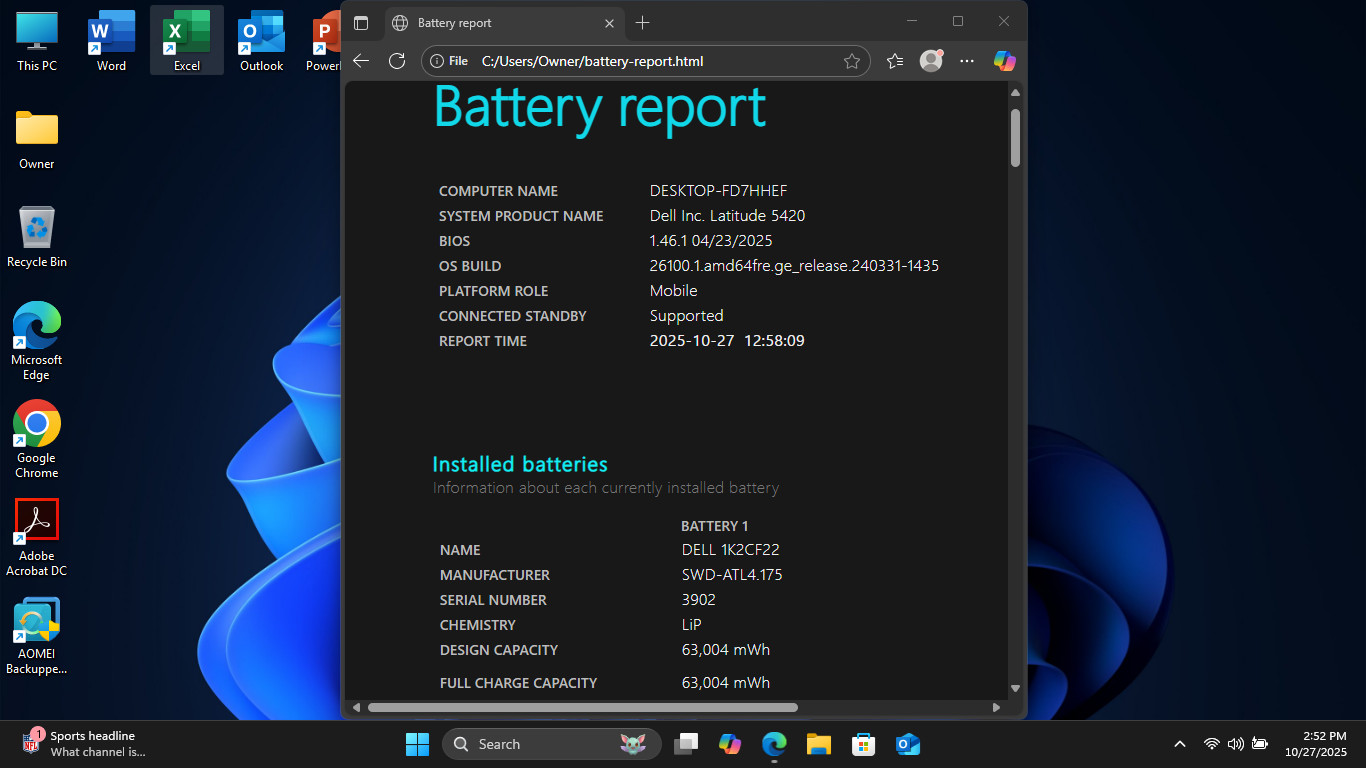1366x768 pixels.
Task: Open volume control in tray
Action: (1236, 744)
